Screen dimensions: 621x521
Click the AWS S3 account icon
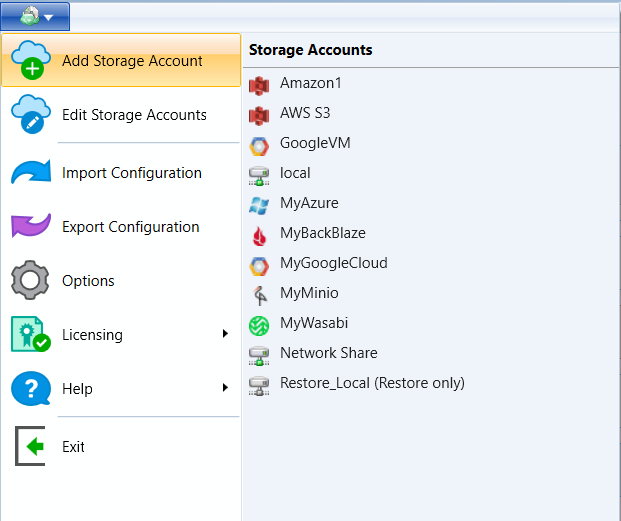tap(259, 116)
